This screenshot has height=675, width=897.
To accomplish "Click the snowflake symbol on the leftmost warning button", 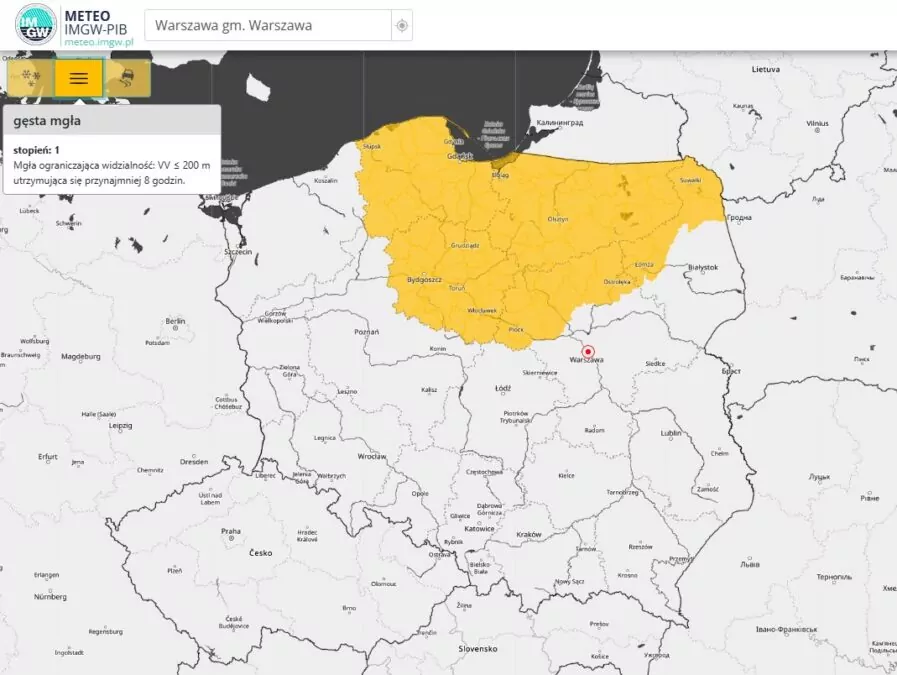I will click(x=30, y=77).
